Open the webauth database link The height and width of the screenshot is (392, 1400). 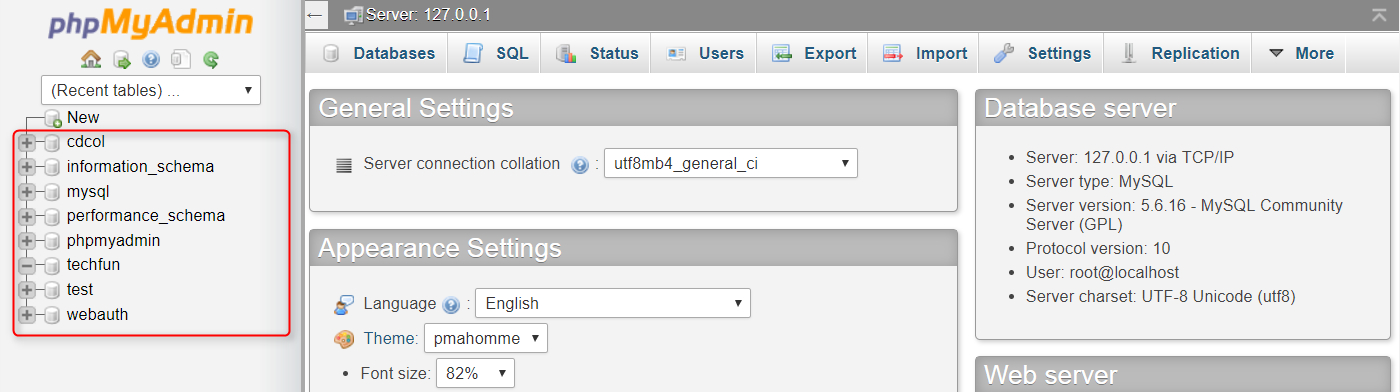(97, 315)
